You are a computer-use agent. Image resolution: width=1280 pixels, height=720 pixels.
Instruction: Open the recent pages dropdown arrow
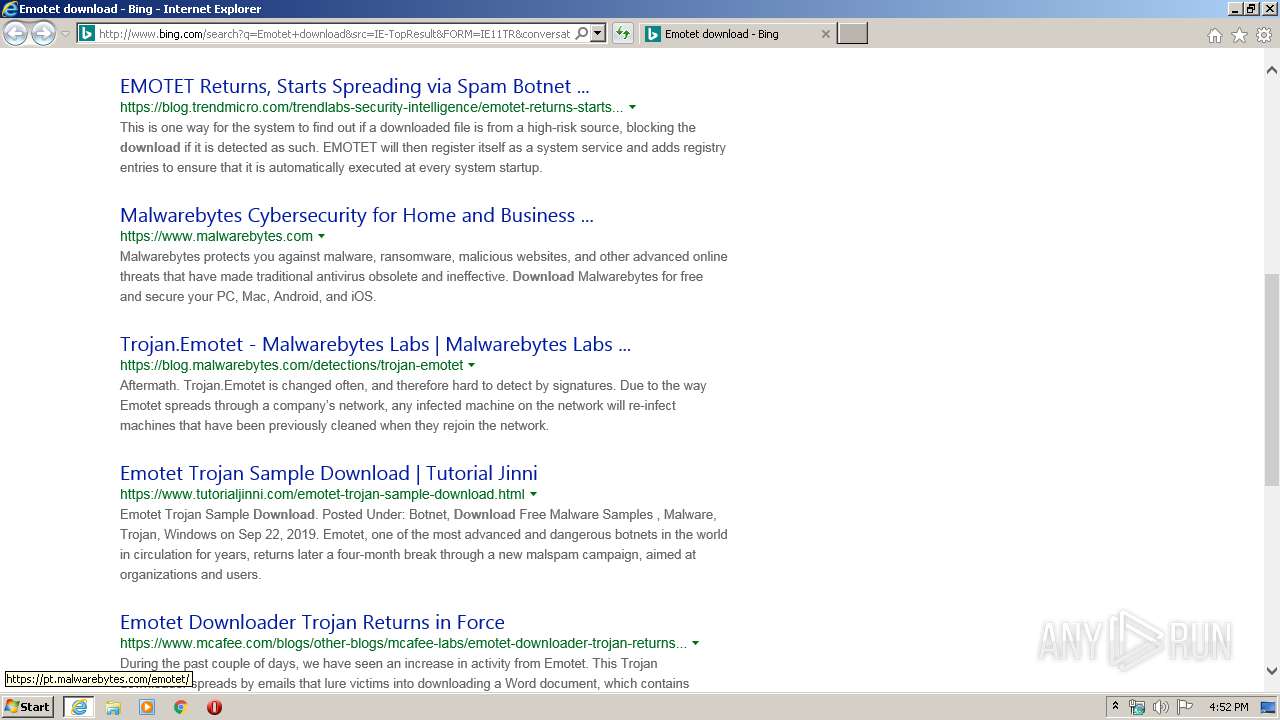point(65,34)
